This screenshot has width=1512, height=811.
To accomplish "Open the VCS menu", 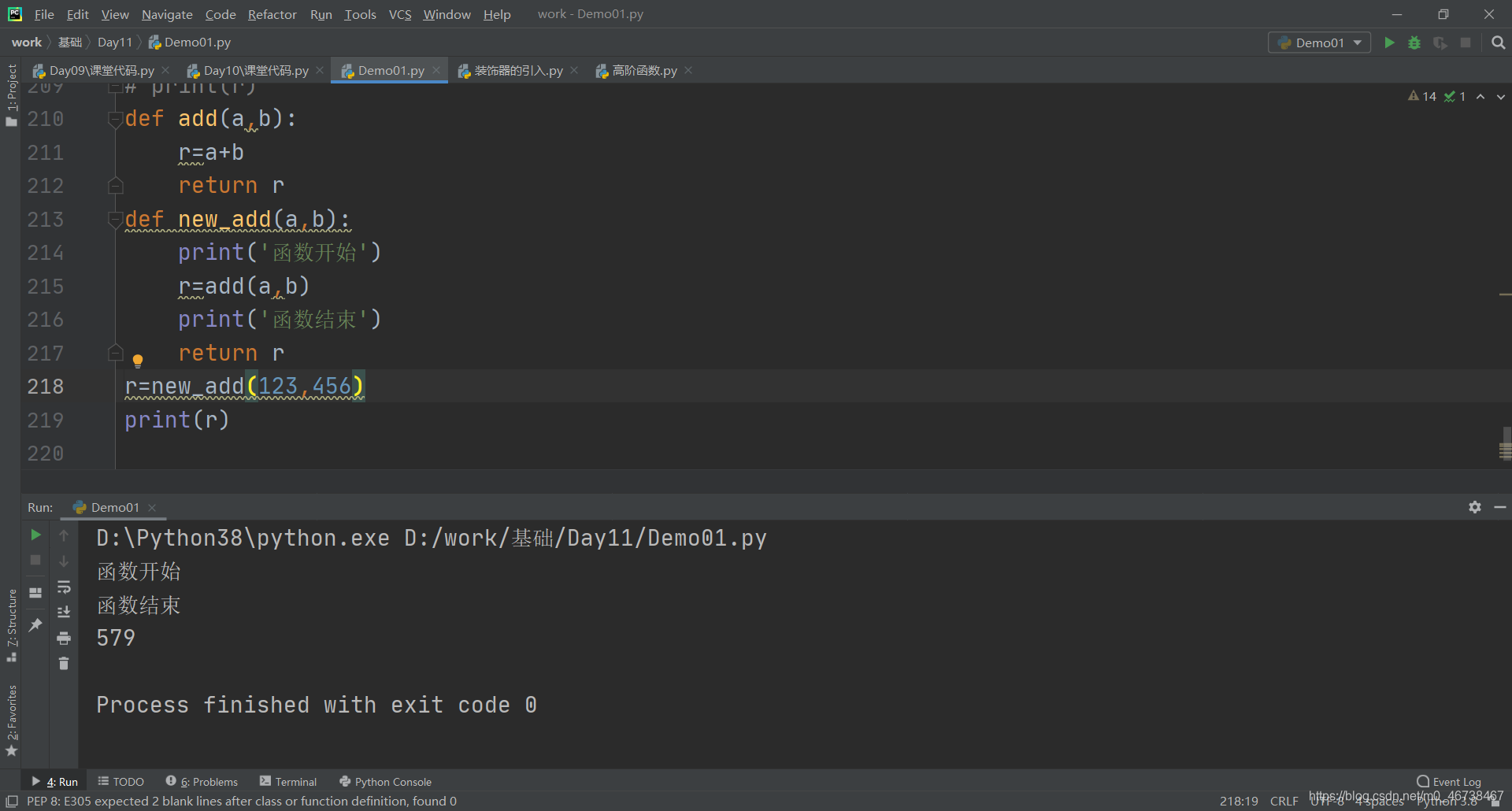I will point(400,14).
